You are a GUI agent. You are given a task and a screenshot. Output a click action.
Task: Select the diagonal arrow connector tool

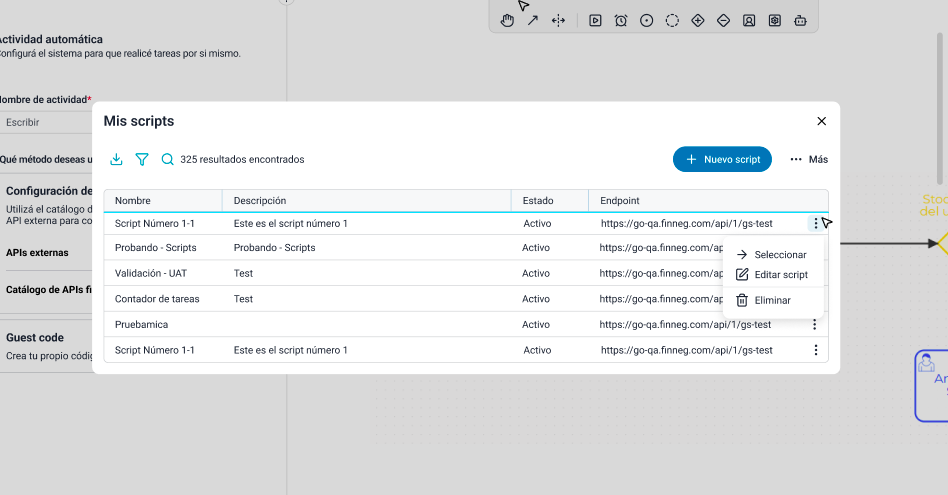533,20
